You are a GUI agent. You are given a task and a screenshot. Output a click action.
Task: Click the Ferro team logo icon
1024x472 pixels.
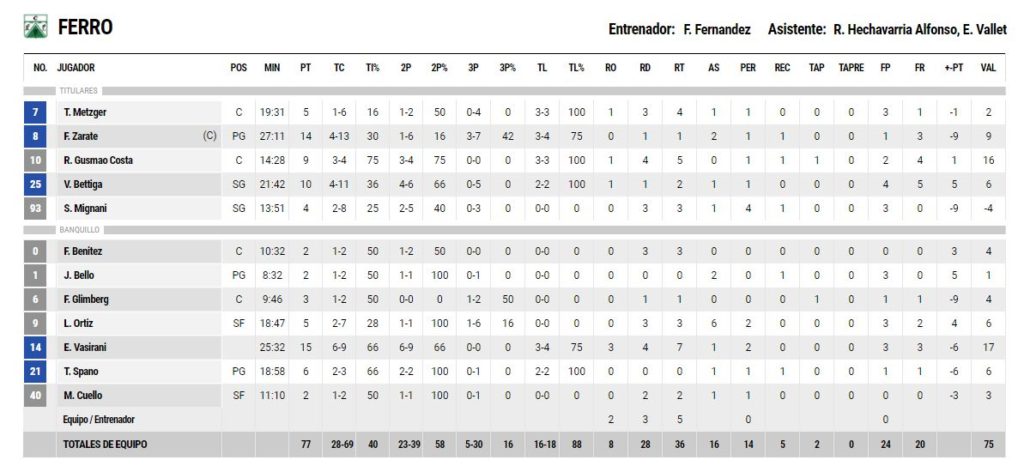(x=35, y=27)
